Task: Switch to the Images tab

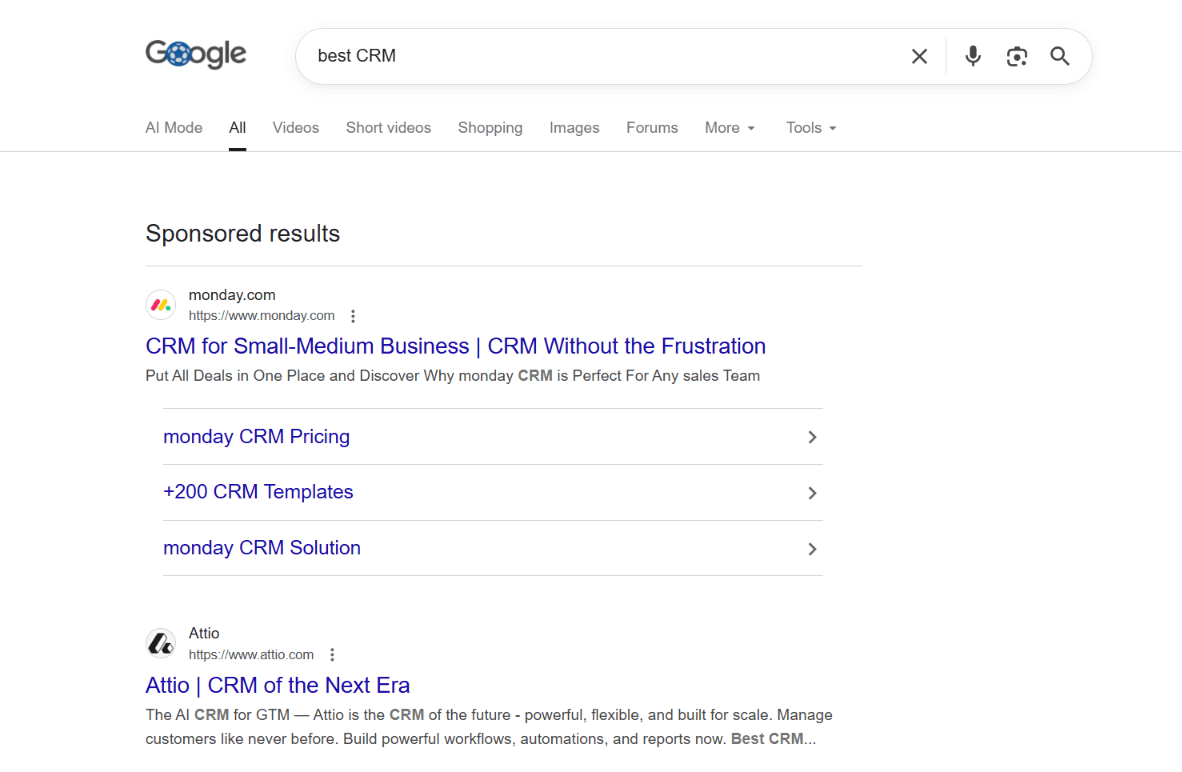Action: click(x=574, y=128)
